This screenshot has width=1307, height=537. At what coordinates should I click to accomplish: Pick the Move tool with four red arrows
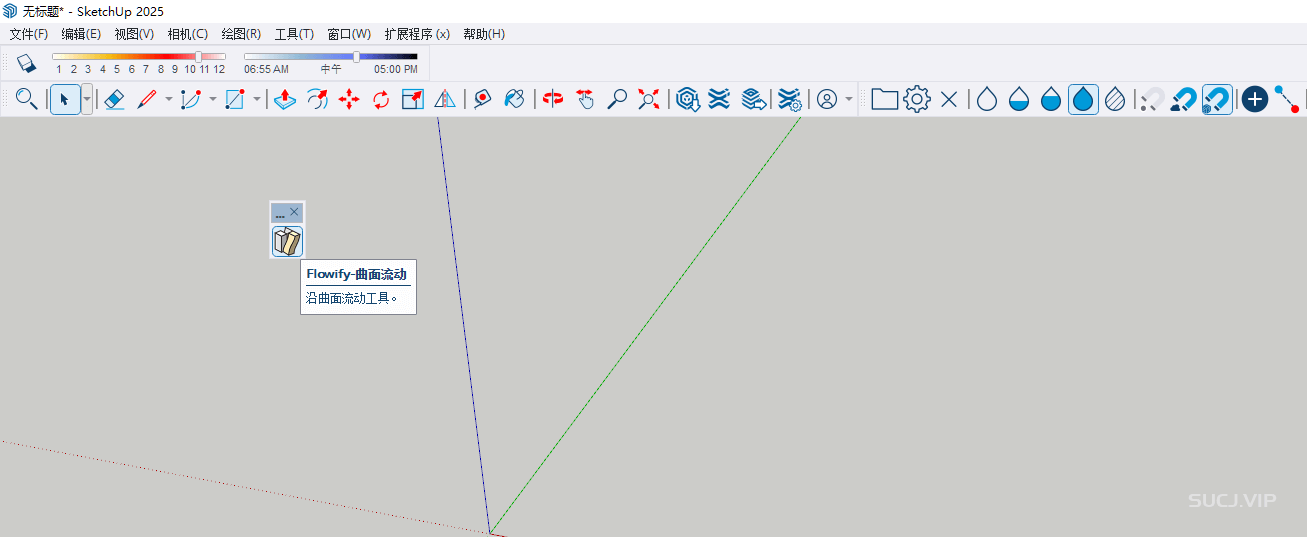[x=349, y=99]
